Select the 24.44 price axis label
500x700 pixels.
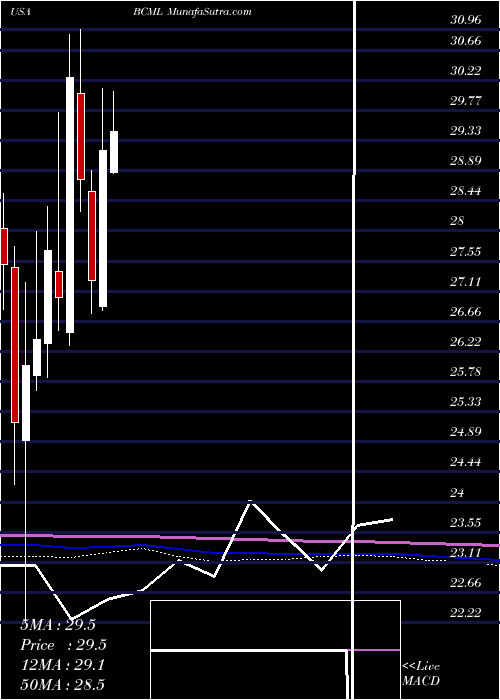(x=466, y=462)
